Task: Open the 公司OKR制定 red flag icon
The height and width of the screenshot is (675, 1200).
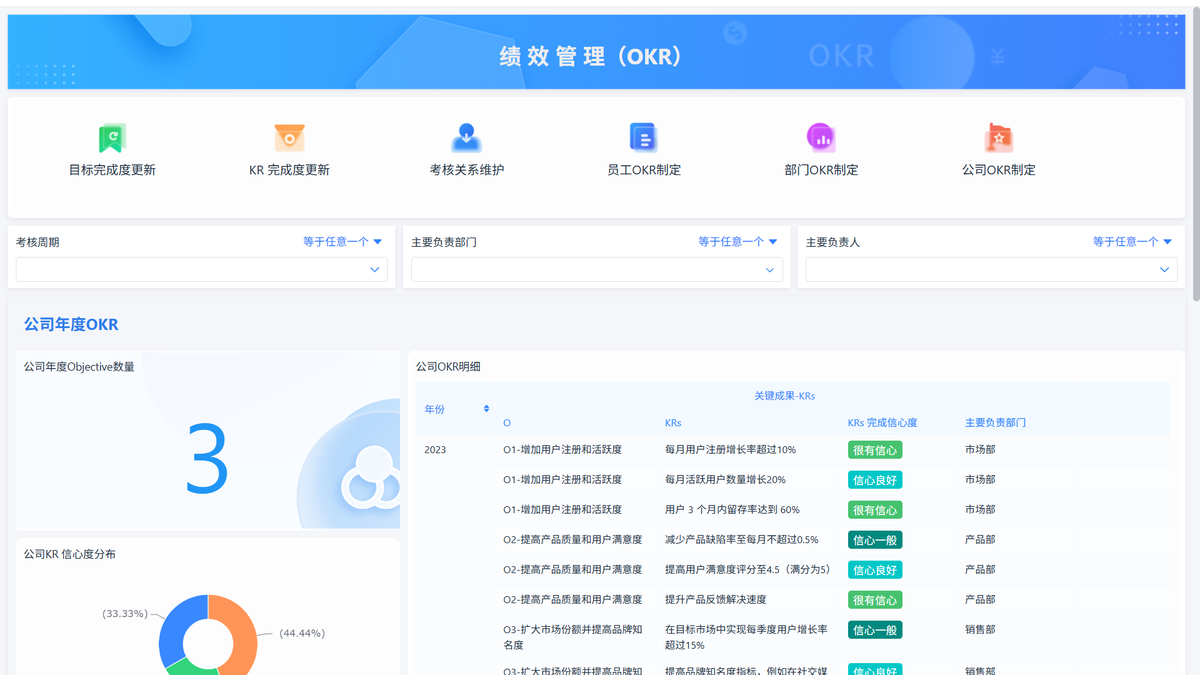Action: (998, 138)
